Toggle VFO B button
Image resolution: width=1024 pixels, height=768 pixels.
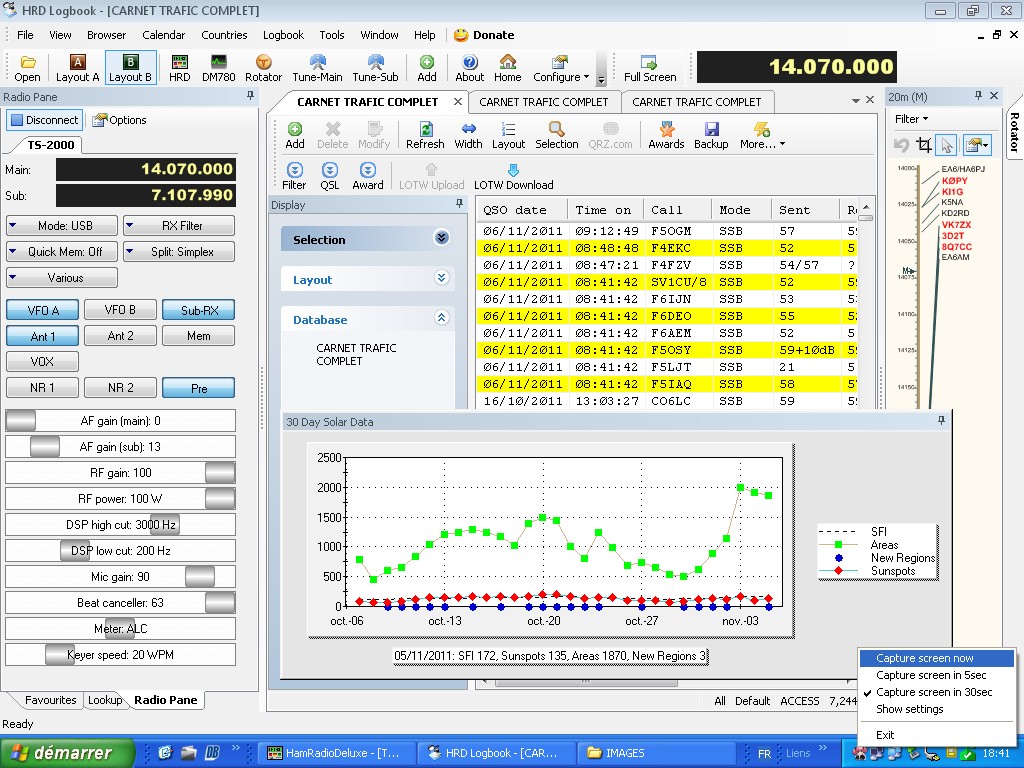tap(120, 310)
